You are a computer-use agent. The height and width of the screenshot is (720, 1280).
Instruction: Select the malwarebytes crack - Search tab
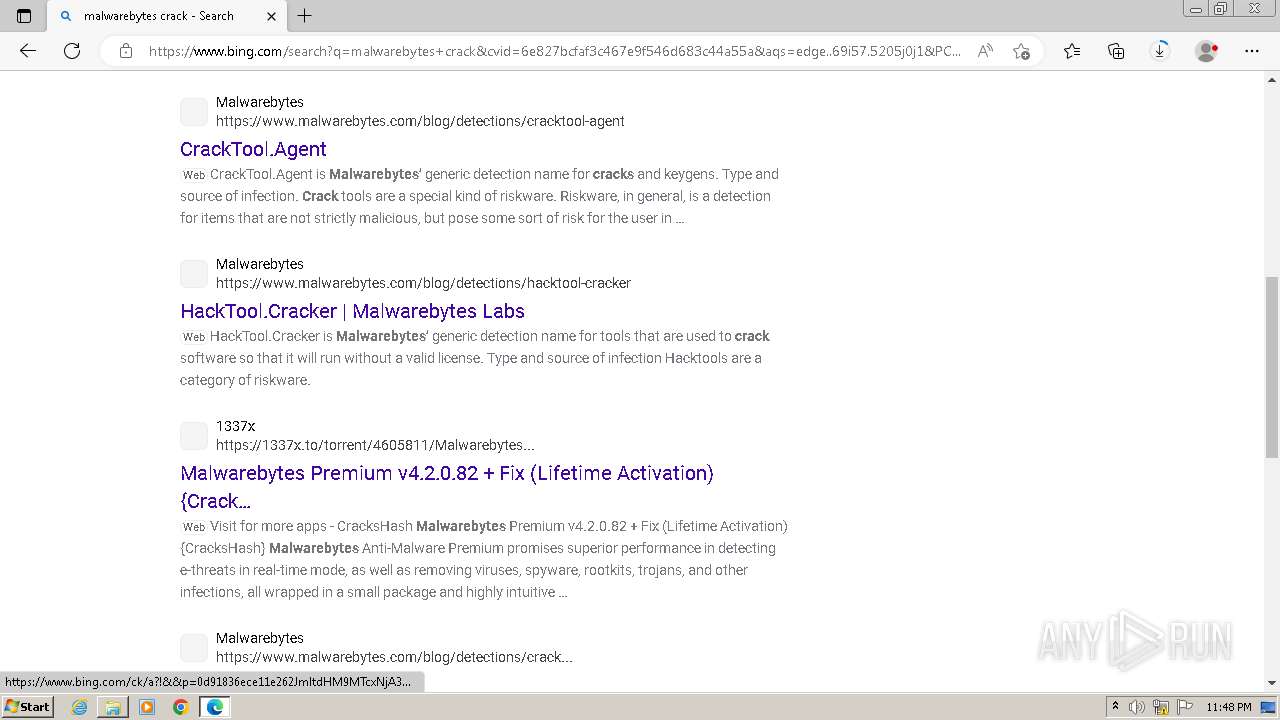(x=167, y=16)
